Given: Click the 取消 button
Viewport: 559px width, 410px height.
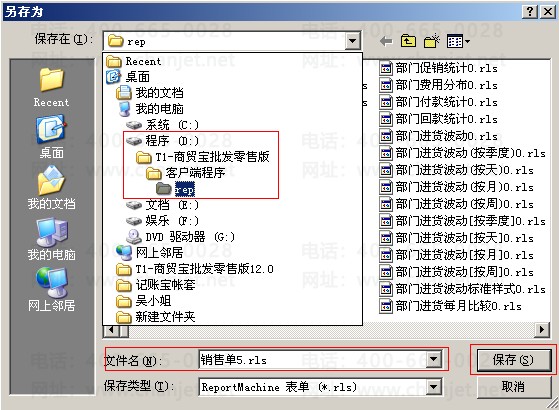Looking at the screenshot, I should (513, 386).
